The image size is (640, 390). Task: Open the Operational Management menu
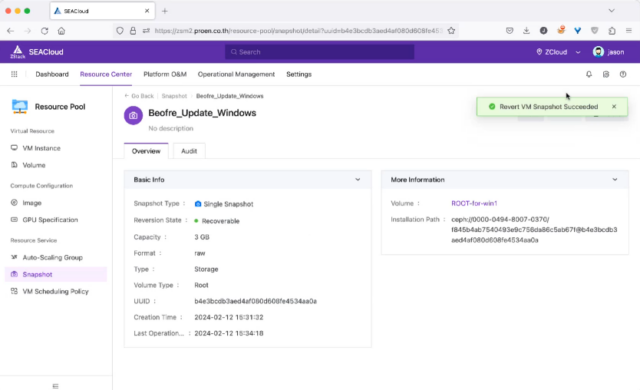click(x=236, y=74)
